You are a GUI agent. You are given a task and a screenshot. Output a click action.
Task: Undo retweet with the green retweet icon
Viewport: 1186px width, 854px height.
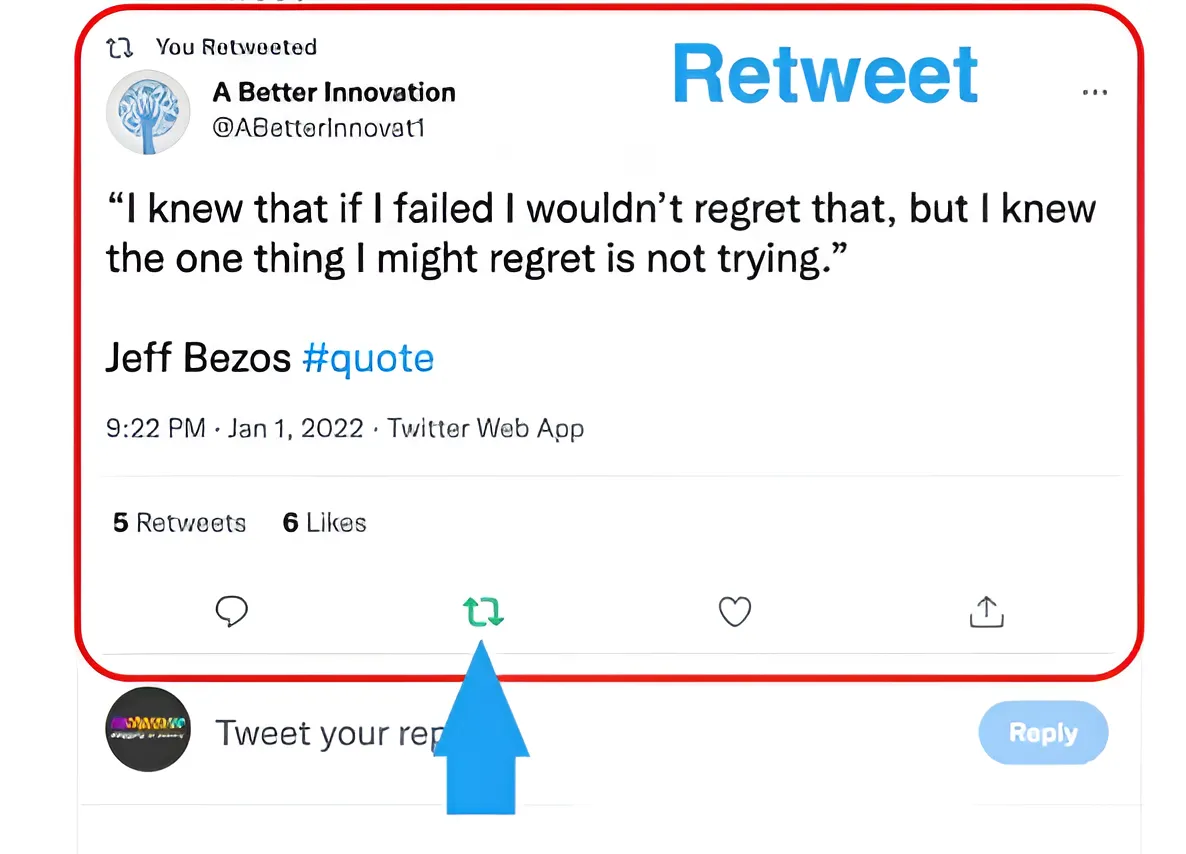pos(483,611)
